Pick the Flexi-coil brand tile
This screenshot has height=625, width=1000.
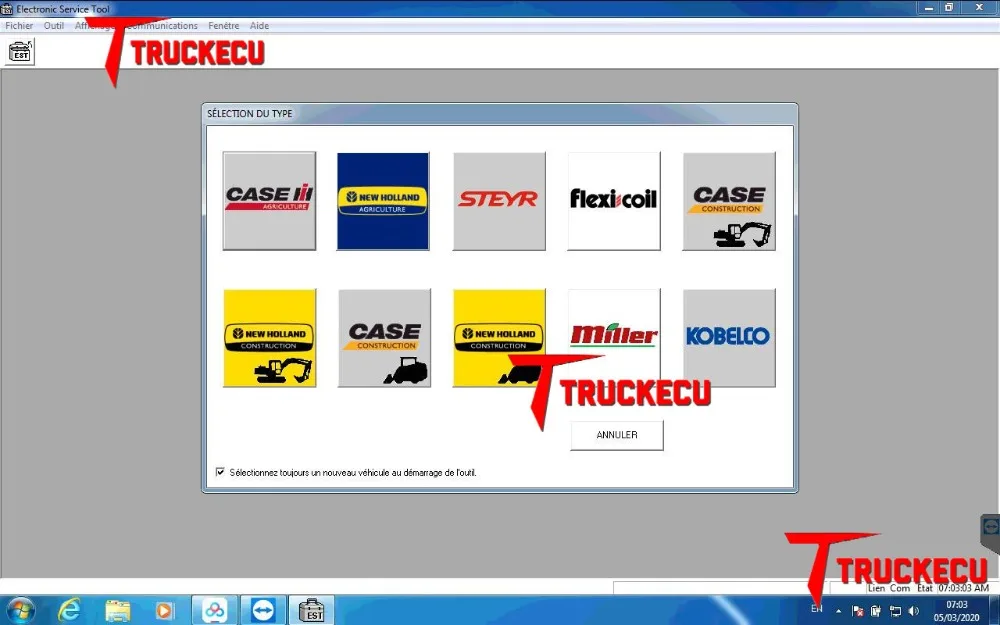(614, 201)
